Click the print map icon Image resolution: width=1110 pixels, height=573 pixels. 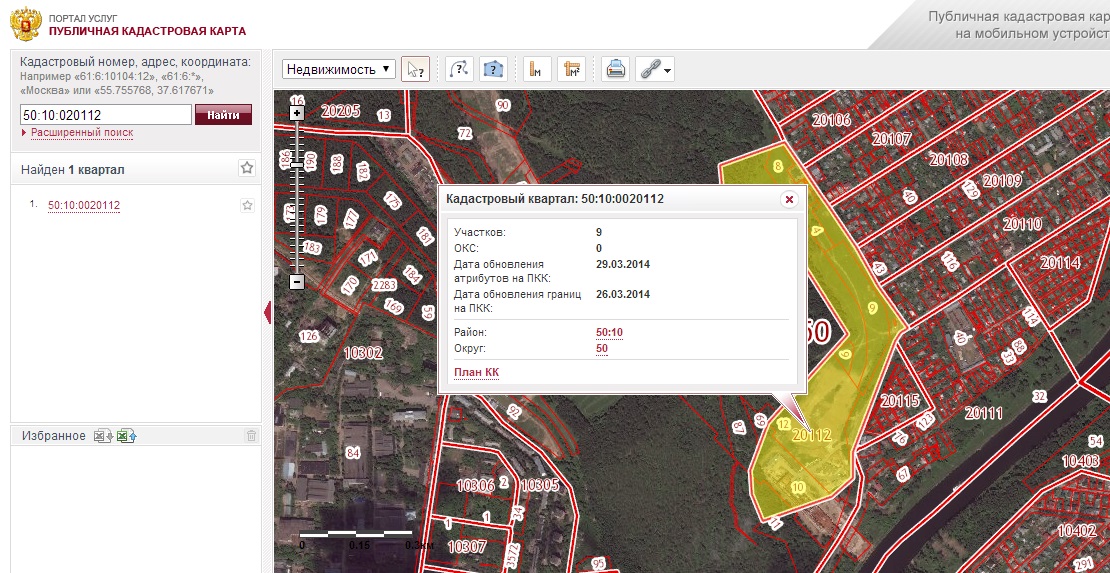[616, 69]
